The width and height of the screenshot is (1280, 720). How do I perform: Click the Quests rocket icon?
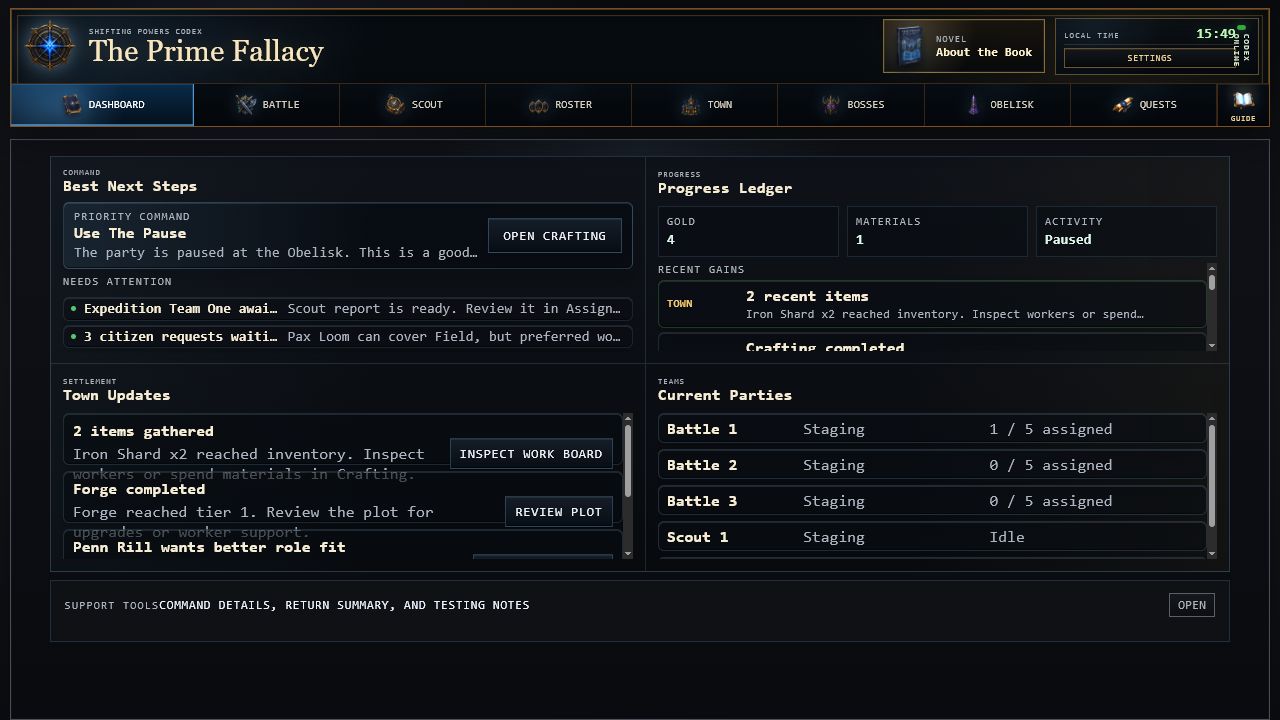click(x=1122, y=104)
